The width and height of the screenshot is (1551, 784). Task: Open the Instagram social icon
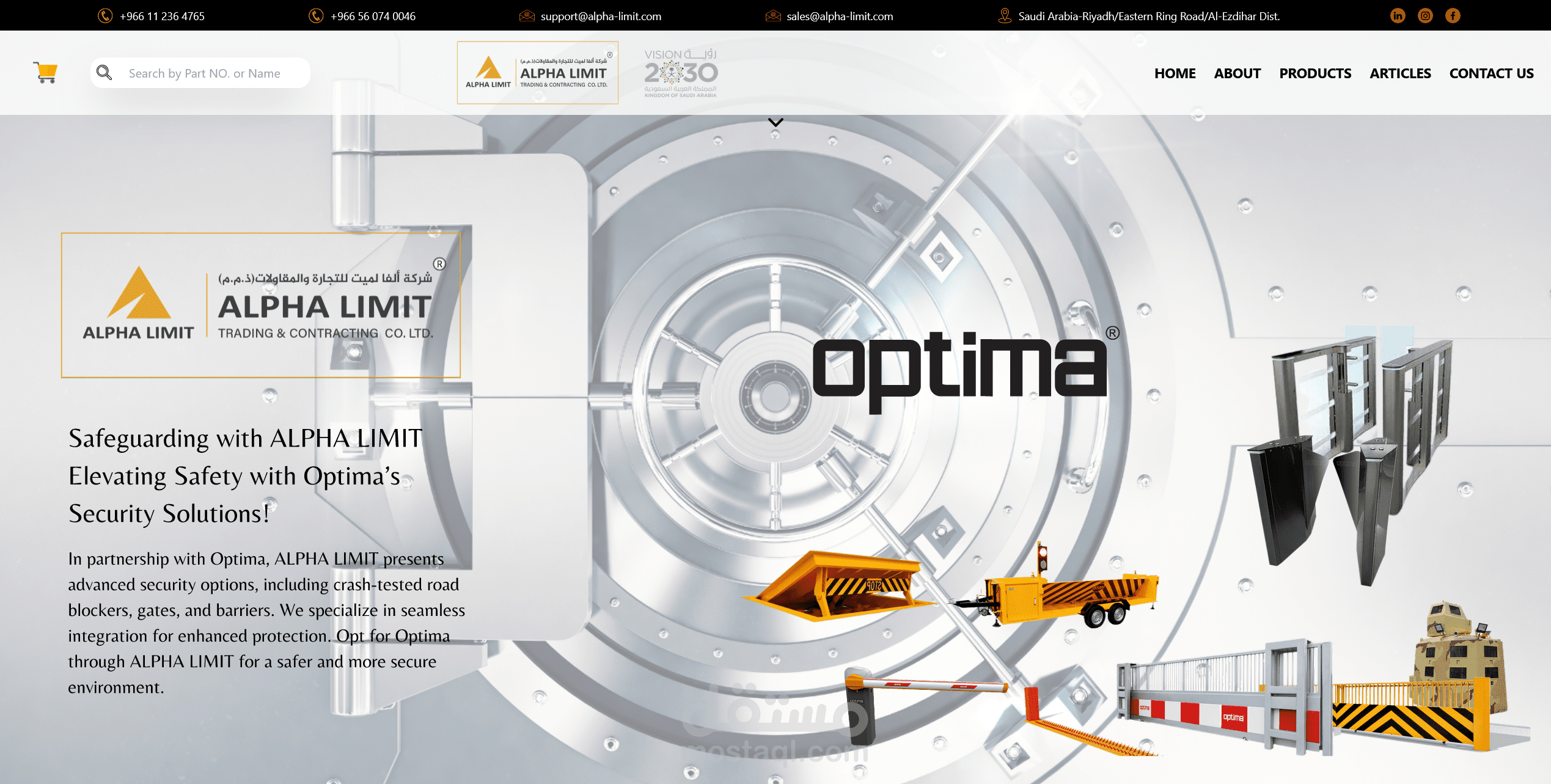tap(1425, 16)
